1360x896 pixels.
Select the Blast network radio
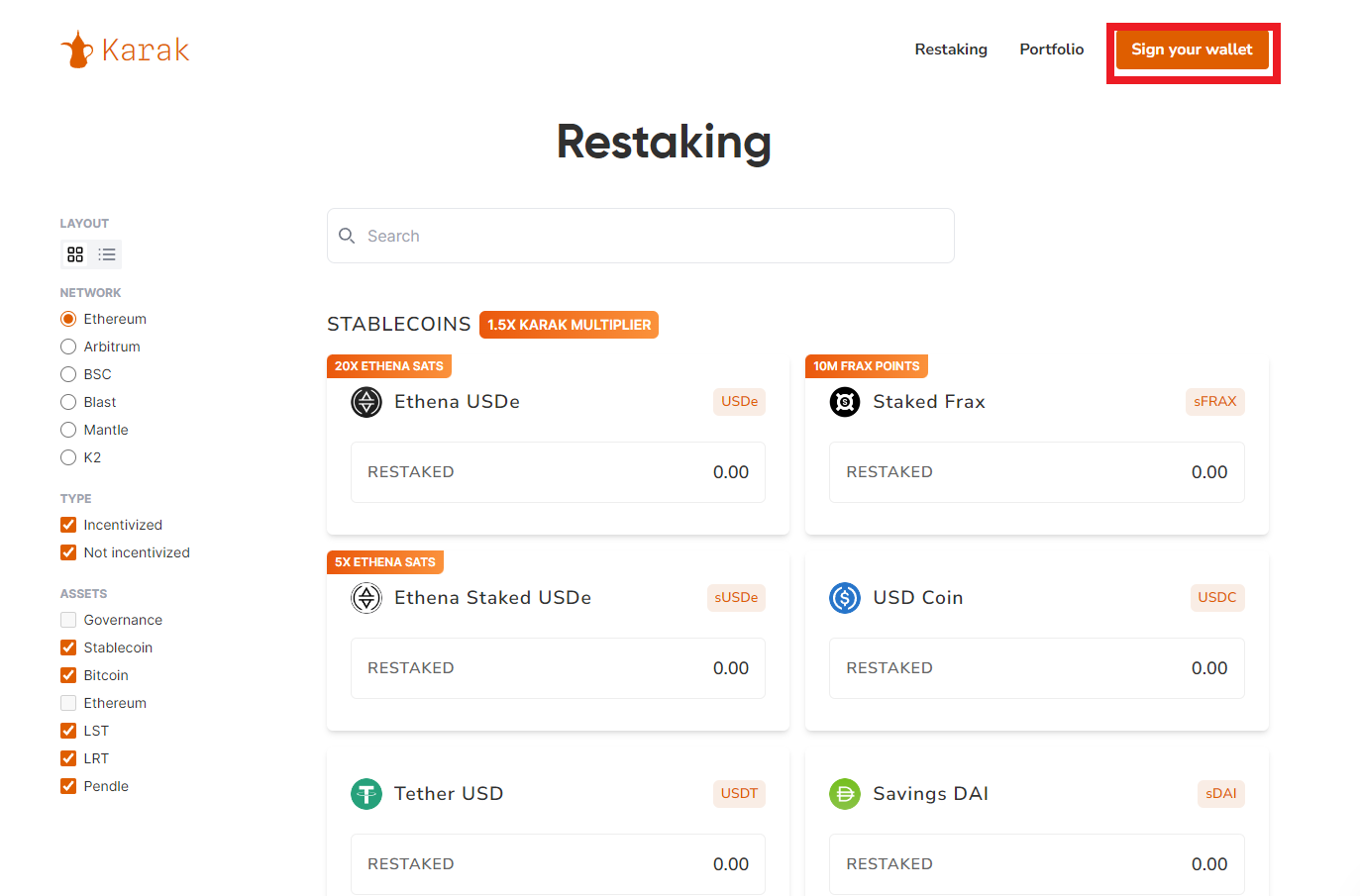68,402
